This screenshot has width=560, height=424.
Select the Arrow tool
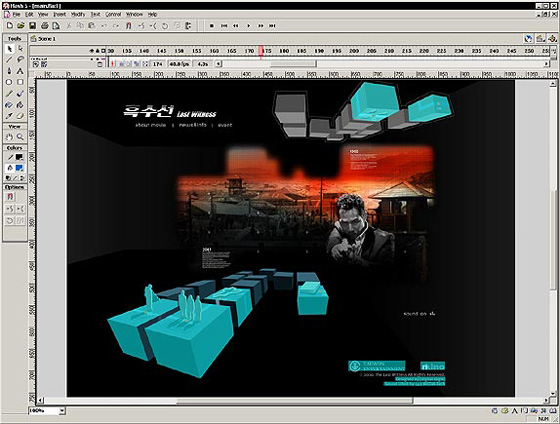coord(10,49)
